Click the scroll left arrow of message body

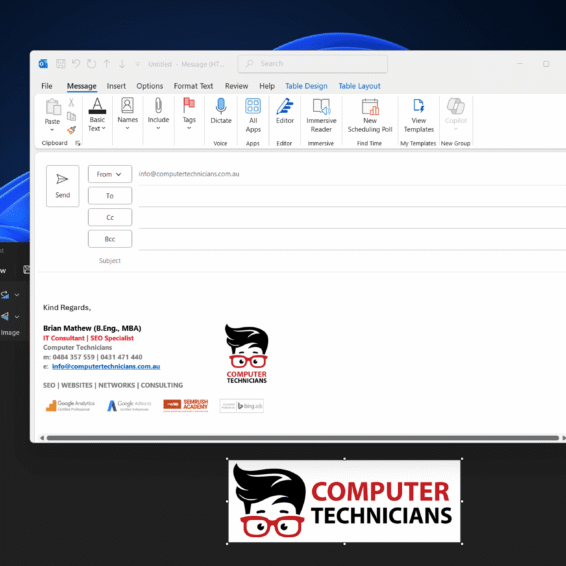[42, 438]
